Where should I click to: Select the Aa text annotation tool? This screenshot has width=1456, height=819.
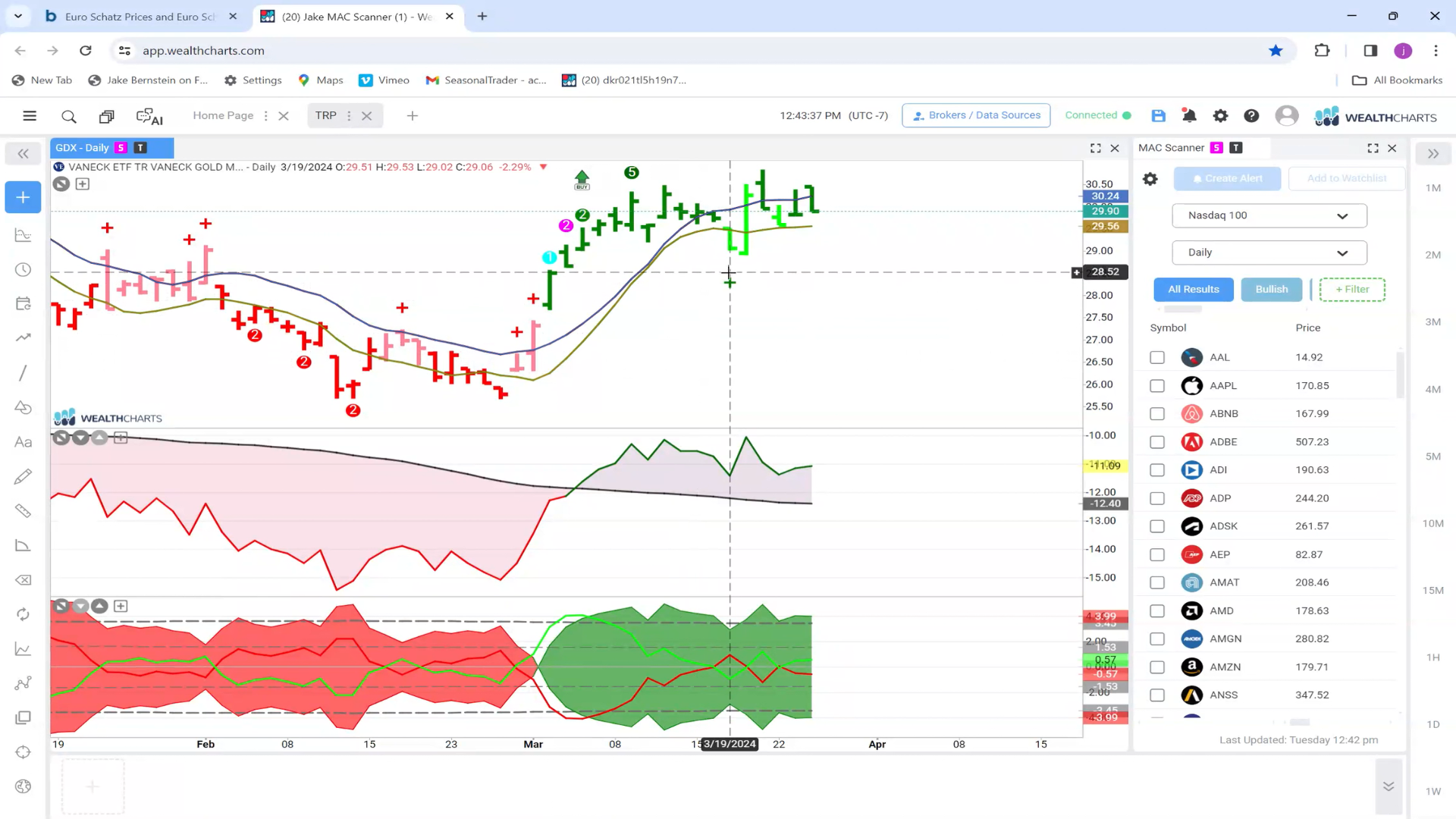[23, 442]
